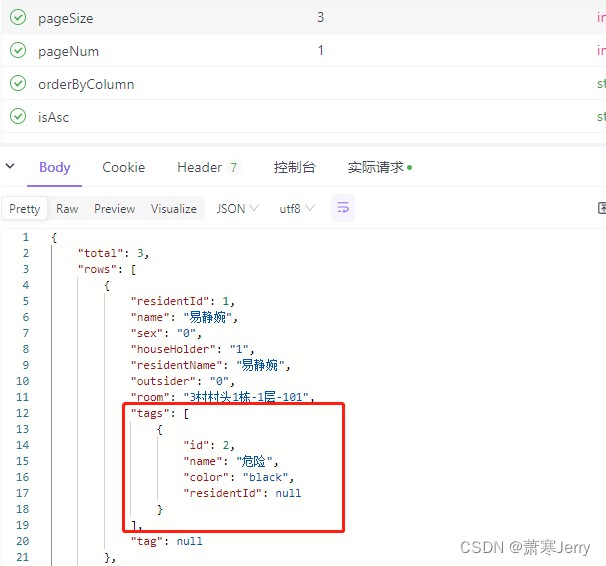Click the export icon beside the response toolbar

click(x=602, y=208)
